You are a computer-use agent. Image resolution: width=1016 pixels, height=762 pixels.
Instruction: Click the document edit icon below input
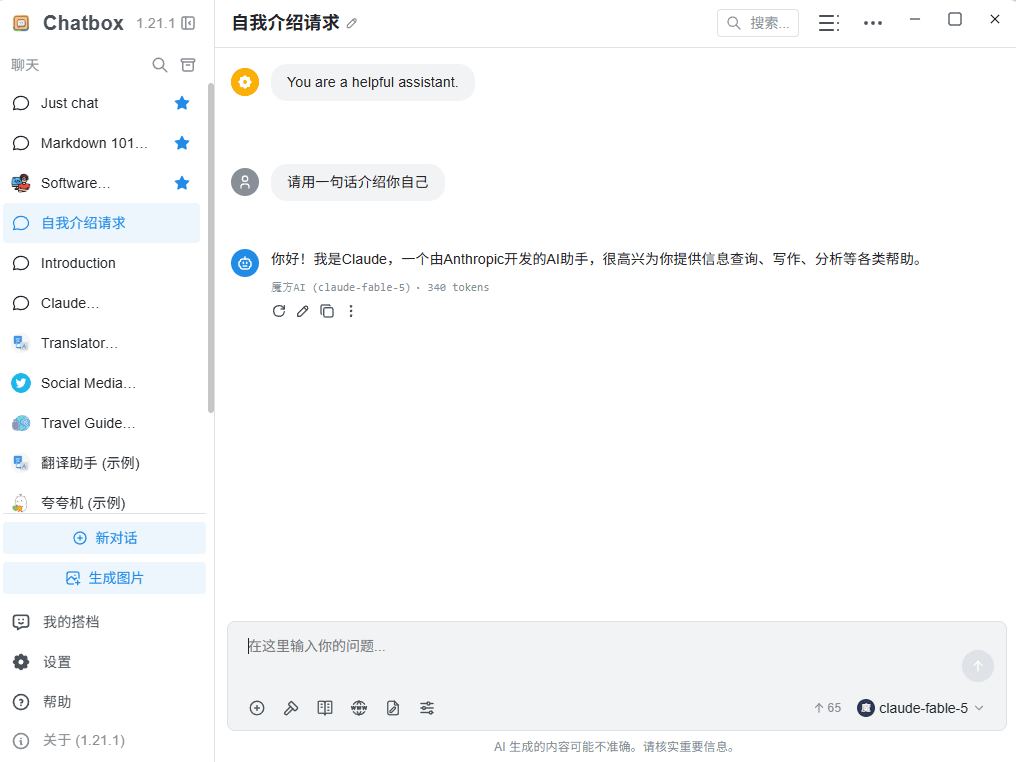point(393,708)
